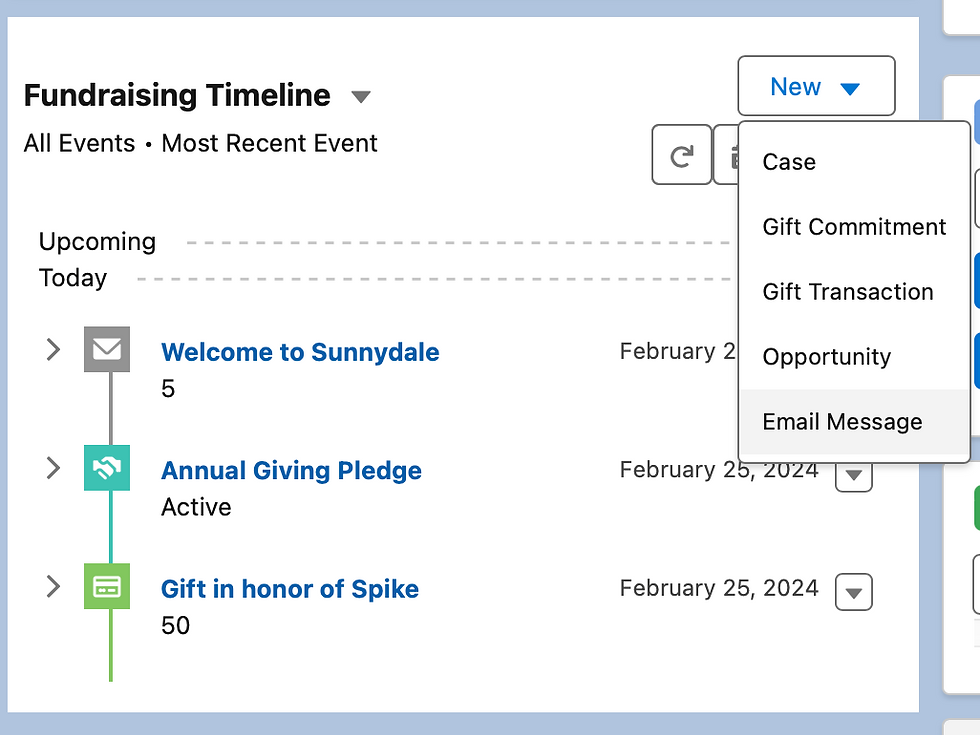The image size is (980, 735).
Task: Click the Today marker on the timeline
Action: tap(73, 278)
